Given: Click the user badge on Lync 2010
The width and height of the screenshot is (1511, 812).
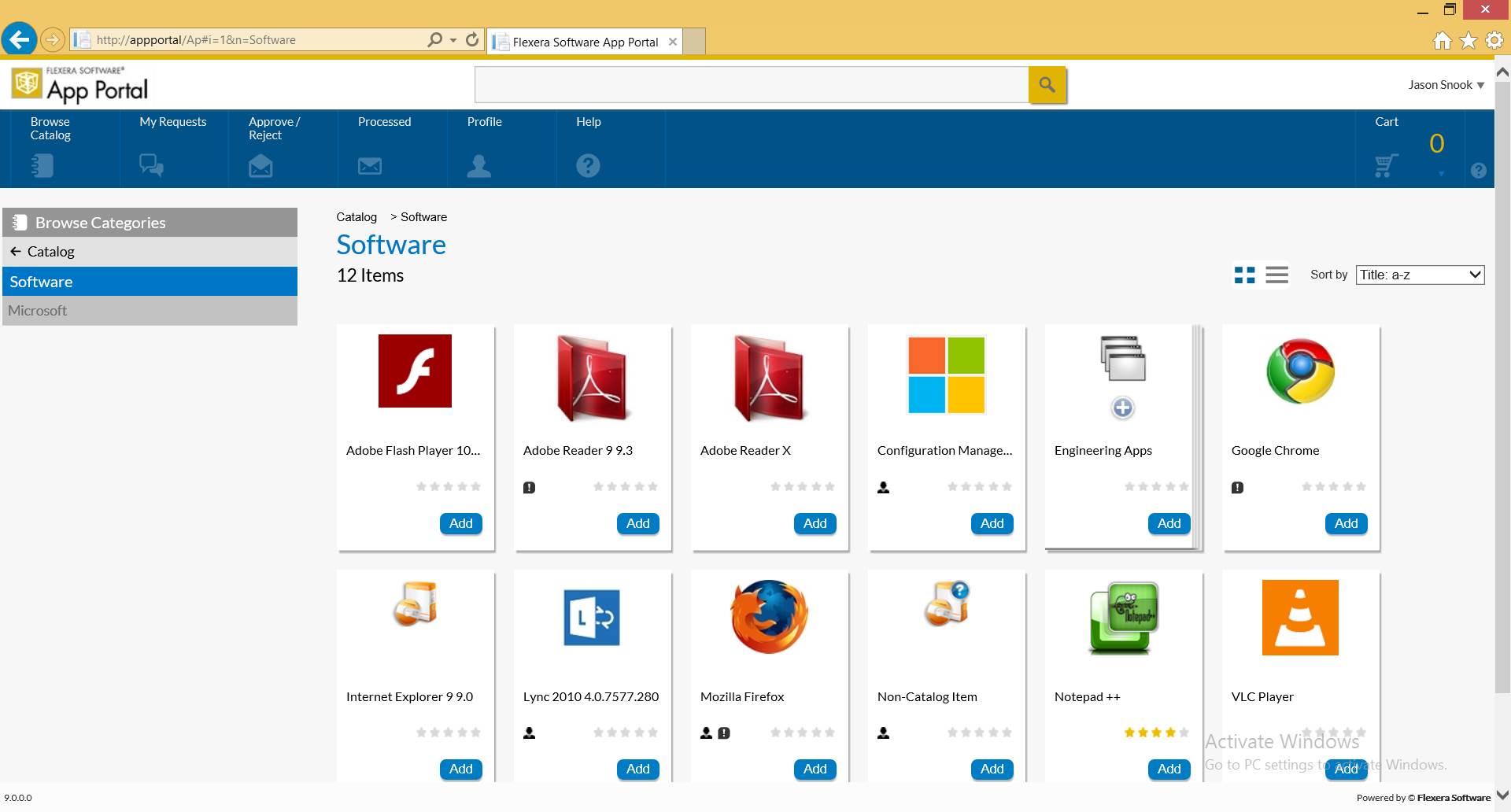Looking at the screenshot, I should pos(529,733).
